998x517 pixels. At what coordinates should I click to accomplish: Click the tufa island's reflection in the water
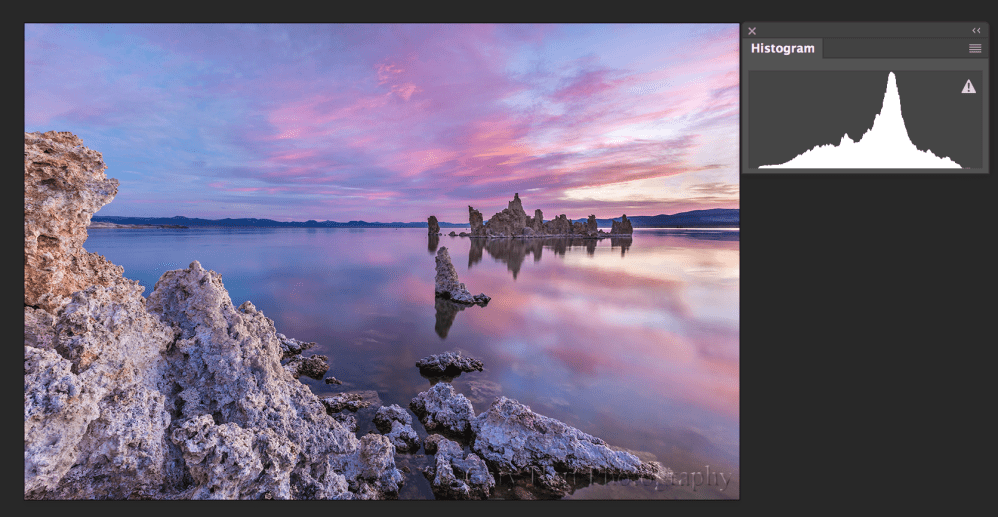click(520, 252)
